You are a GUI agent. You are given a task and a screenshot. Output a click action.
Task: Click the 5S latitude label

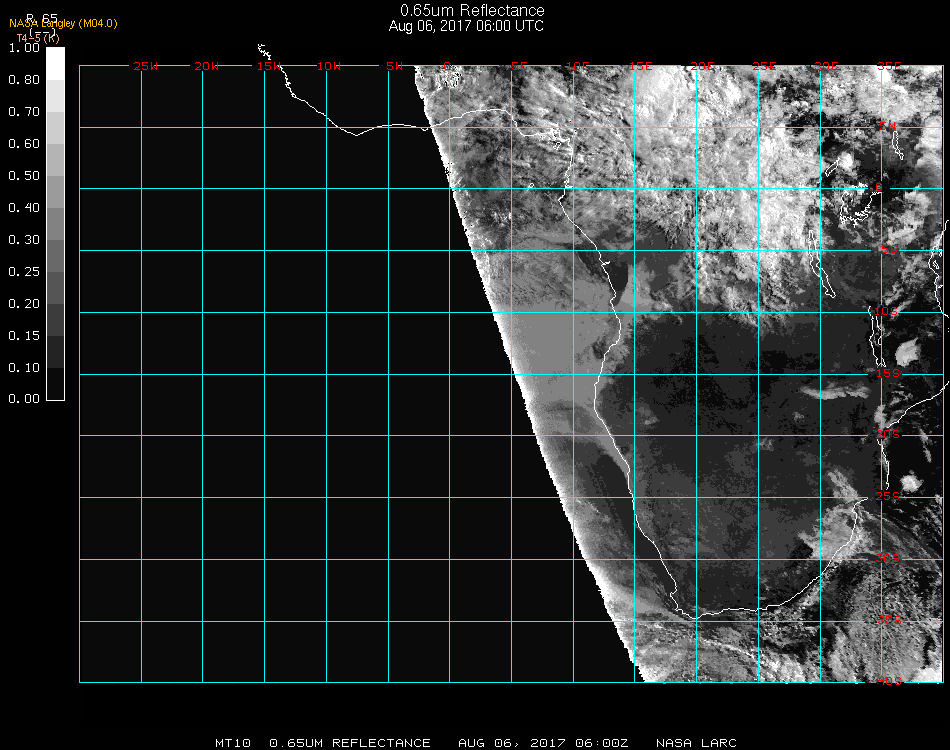(x=889, y=250)
